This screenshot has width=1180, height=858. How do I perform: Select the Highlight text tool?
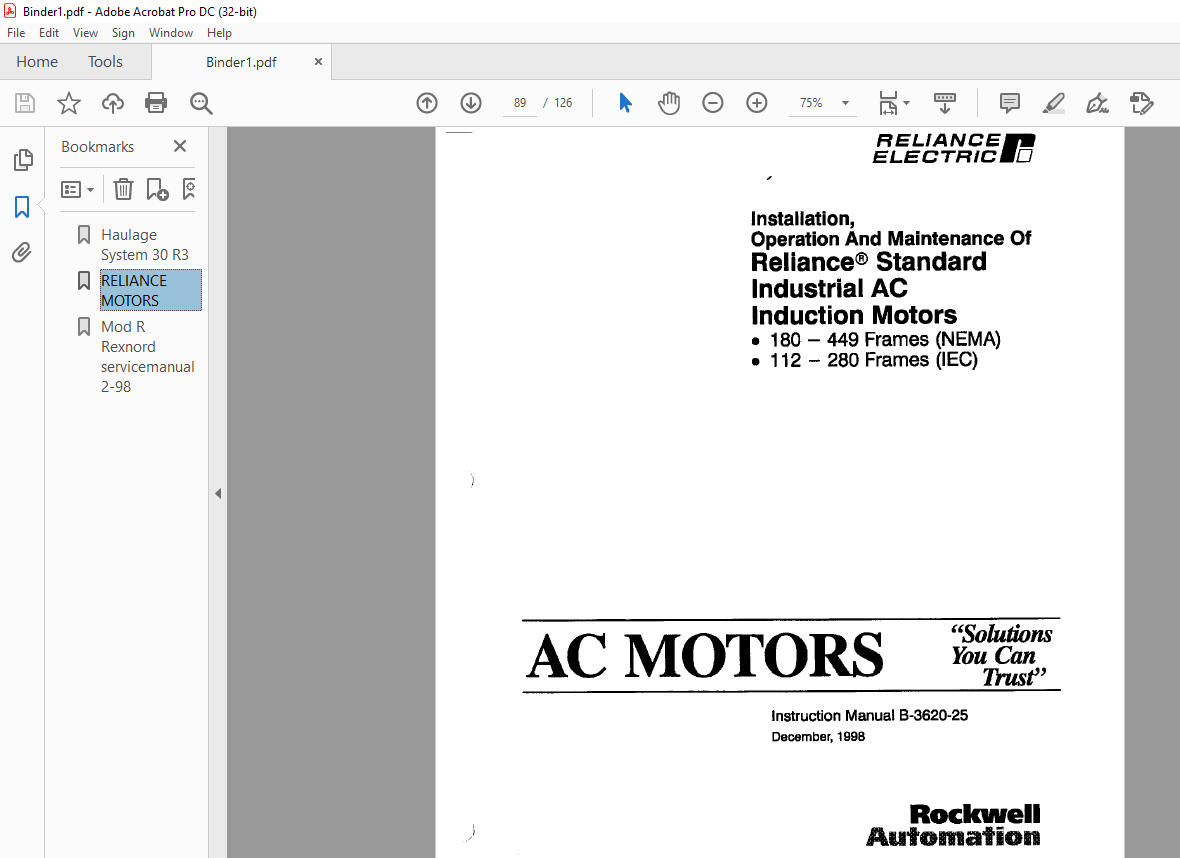click(x=1054, y=103)
